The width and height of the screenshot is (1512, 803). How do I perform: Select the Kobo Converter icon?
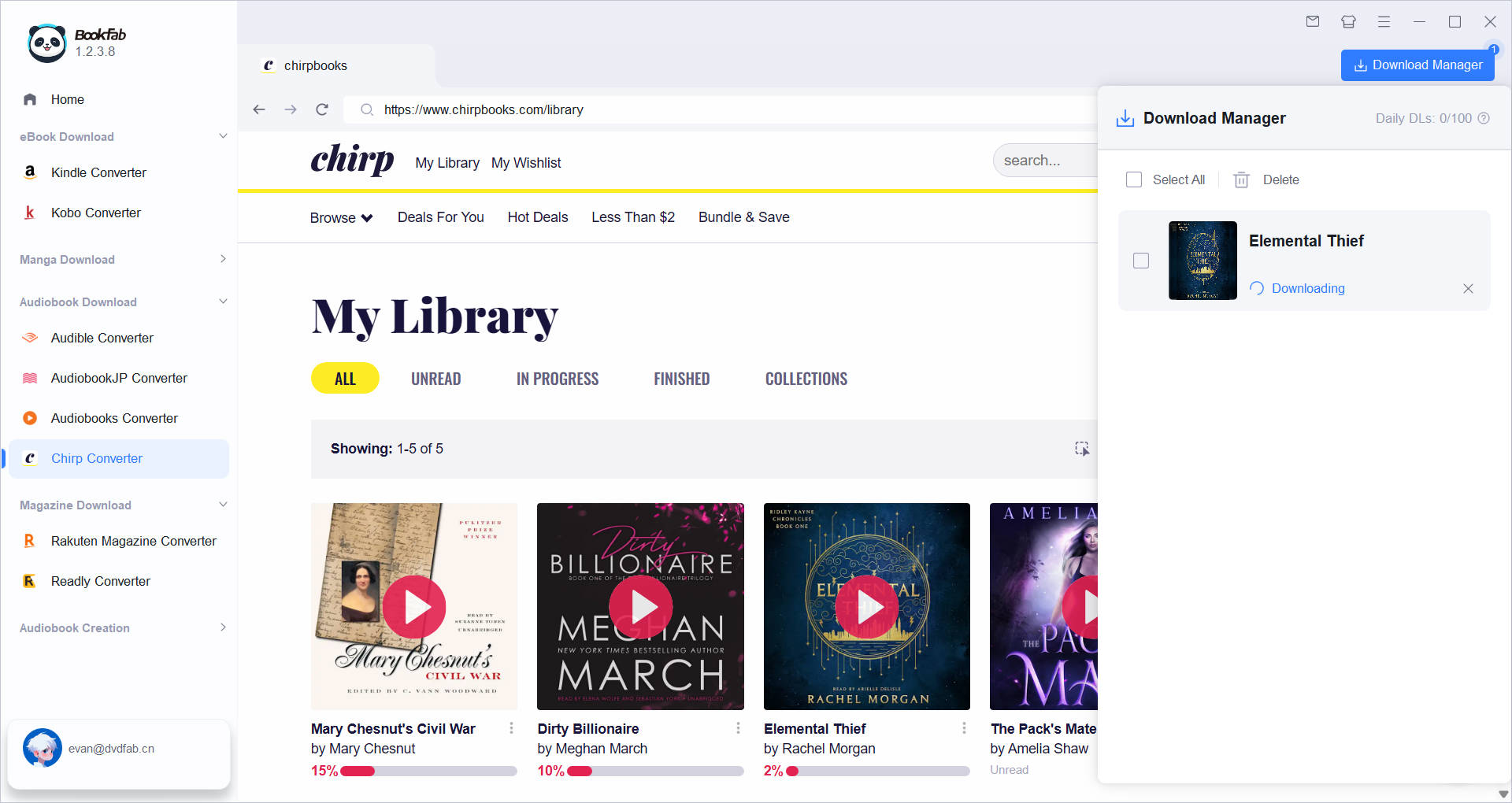pos(30,213)
